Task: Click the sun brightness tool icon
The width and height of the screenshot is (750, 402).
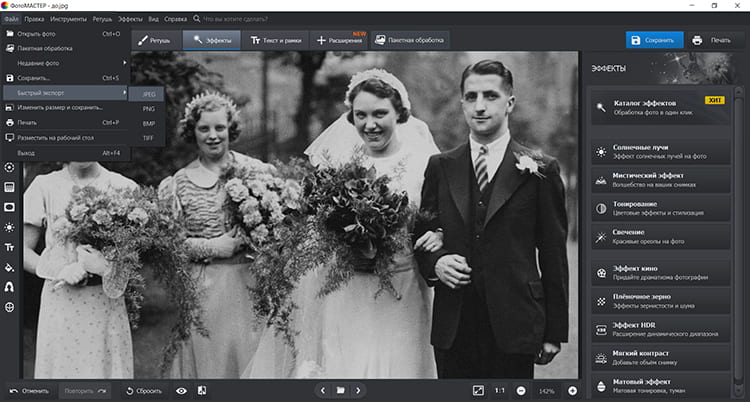Action: pos(9,227)
